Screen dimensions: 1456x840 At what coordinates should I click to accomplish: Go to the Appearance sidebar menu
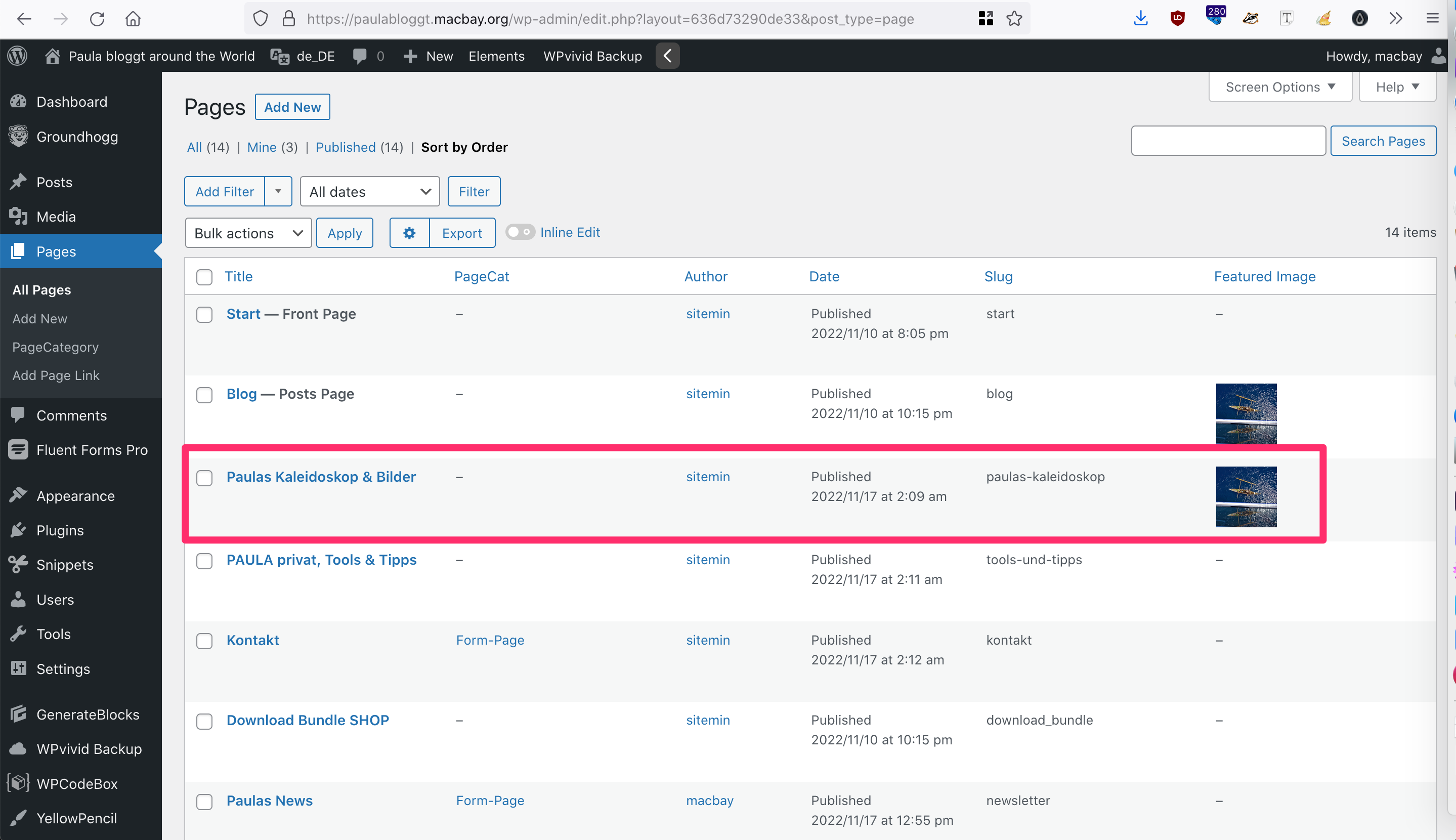pyautogui.click(x=75, y=495)
